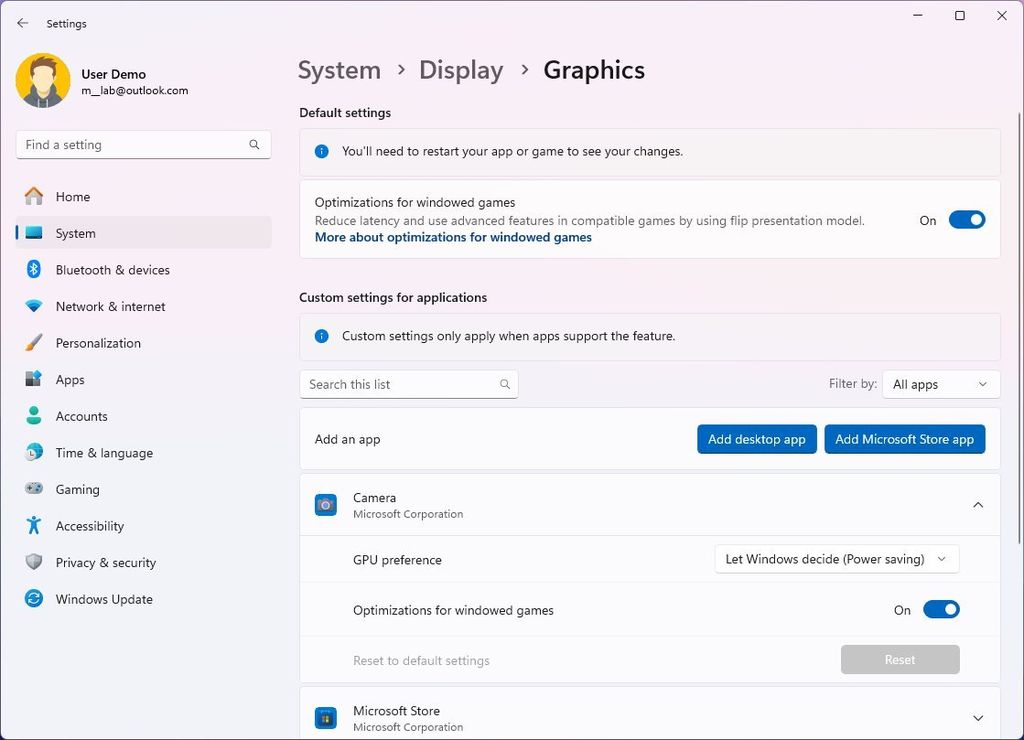Click the Microsoft Store app icon
This screenshot has height=740, width=1024.
324,717
